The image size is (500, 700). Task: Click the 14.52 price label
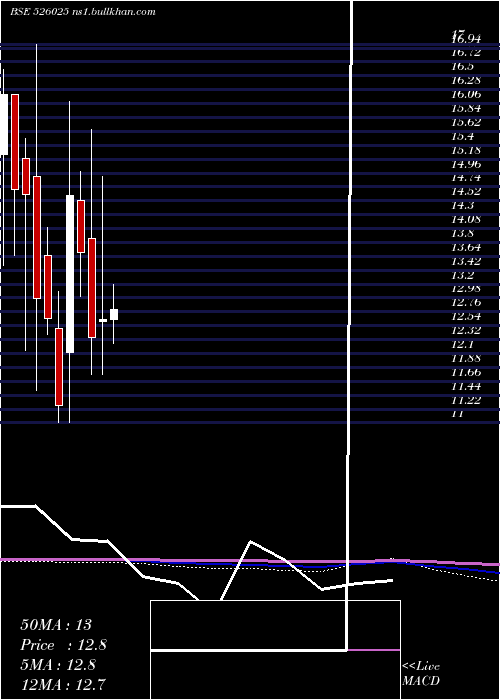coord(466,191)
